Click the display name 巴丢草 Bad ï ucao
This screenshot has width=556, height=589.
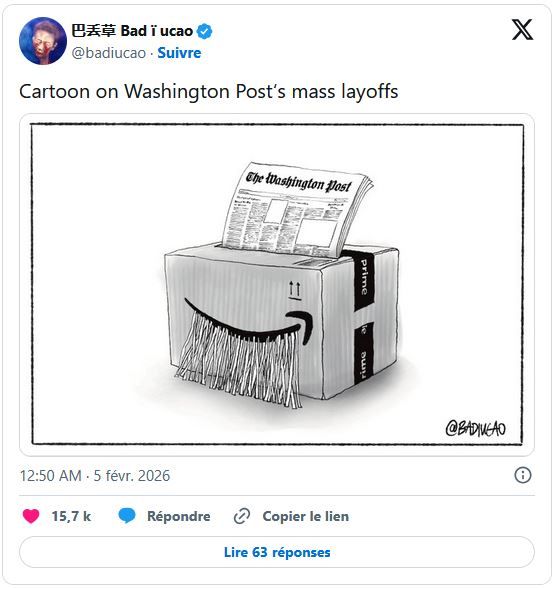click(132, 31)
